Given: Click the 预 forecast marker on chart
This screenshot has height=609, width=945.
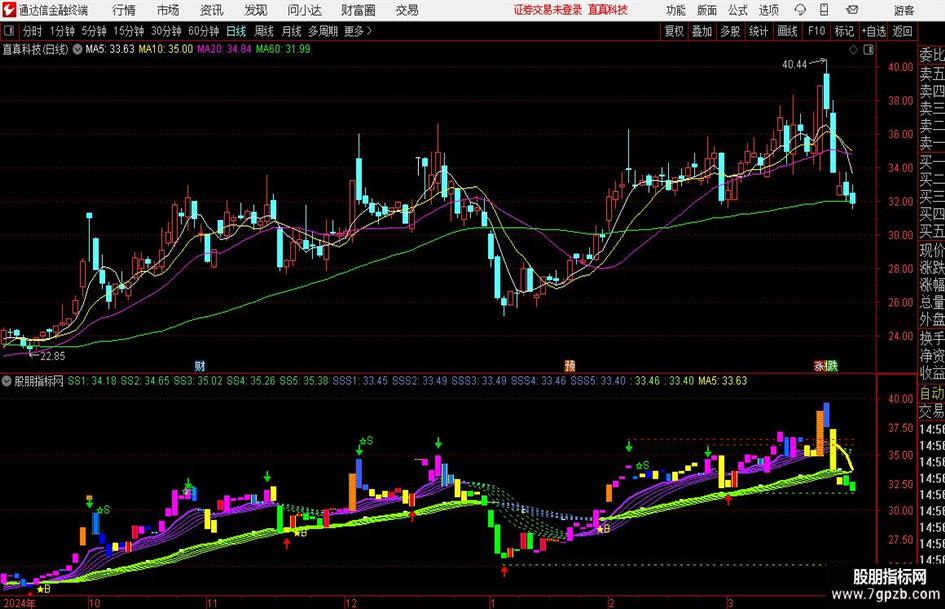Looking at the screenshot, I should pos(570,365).
